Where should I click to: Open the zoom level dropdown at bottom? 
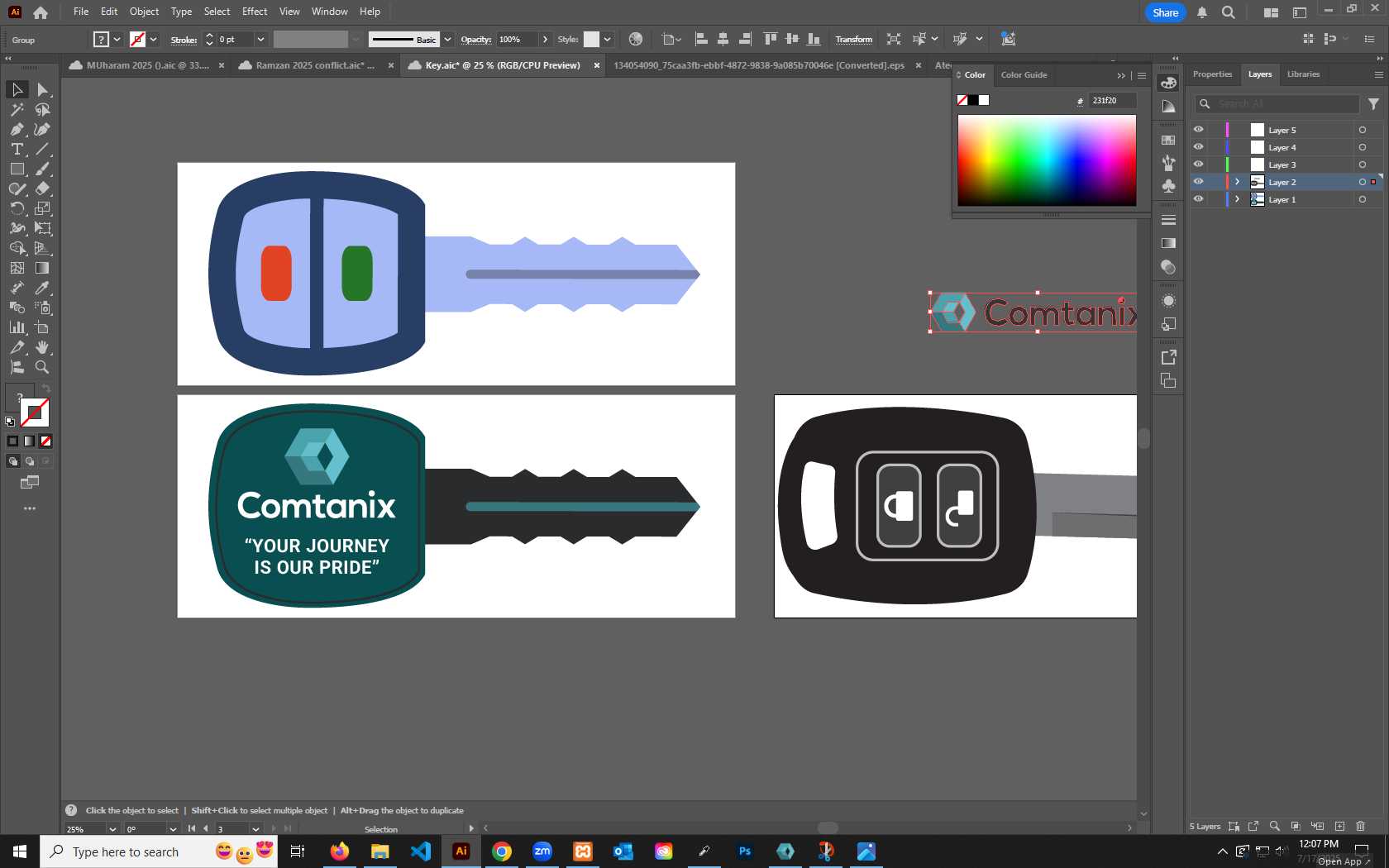(112, 828)
